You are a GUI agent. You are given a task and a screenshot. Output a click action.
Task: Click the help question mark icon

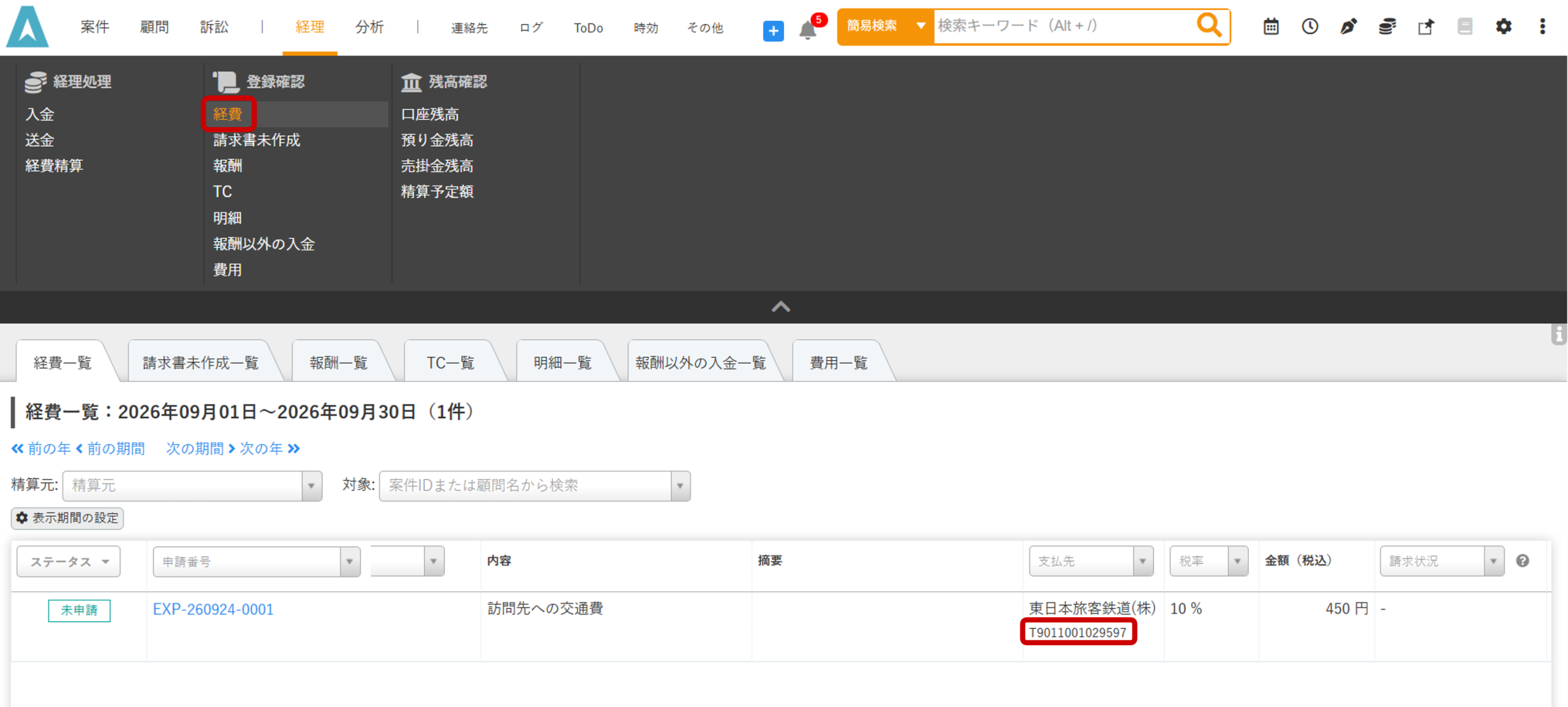point(1523,561)
